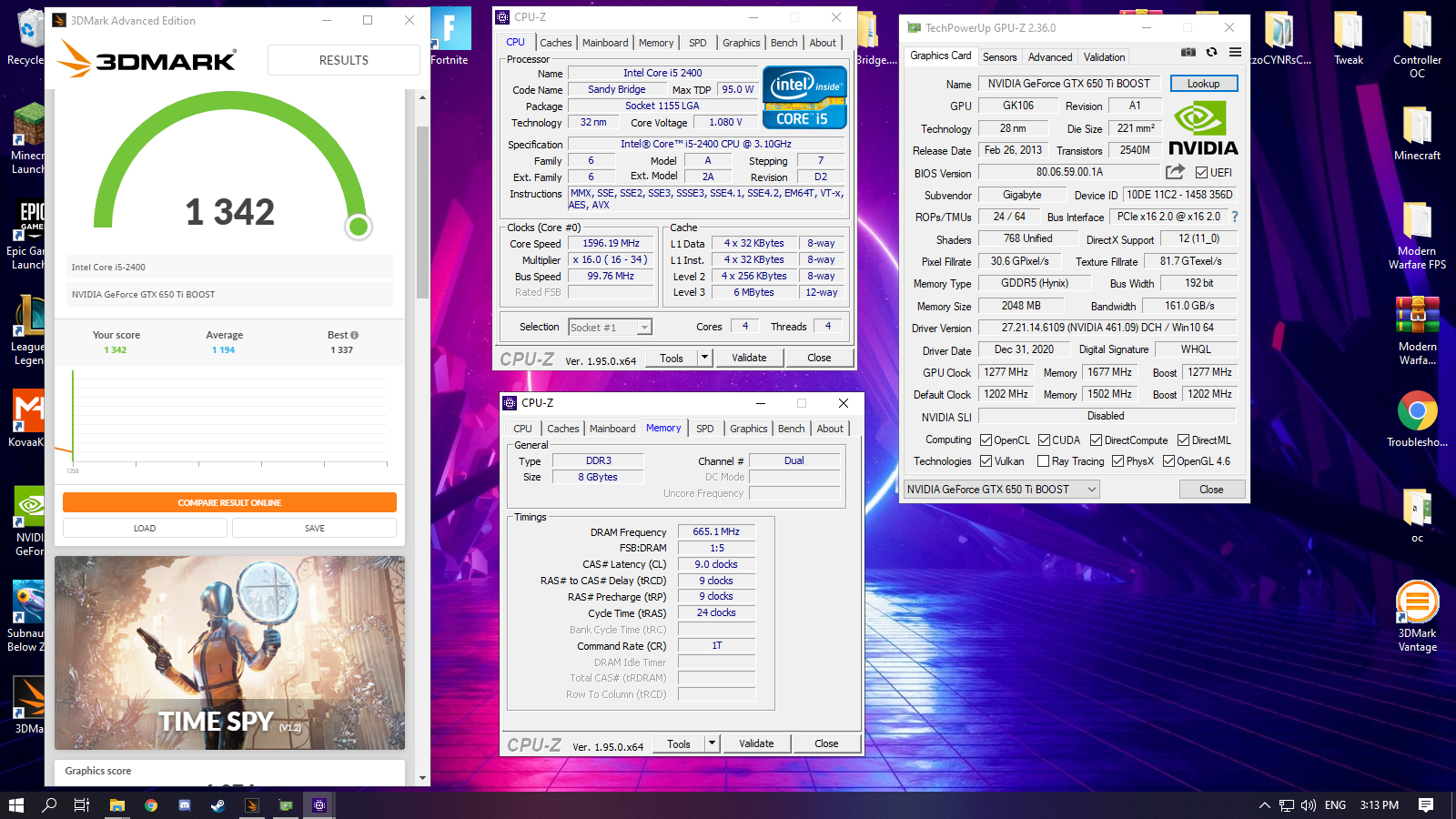Open the Troubleshoo... Chrome shortcut

tap(1417, 420)
